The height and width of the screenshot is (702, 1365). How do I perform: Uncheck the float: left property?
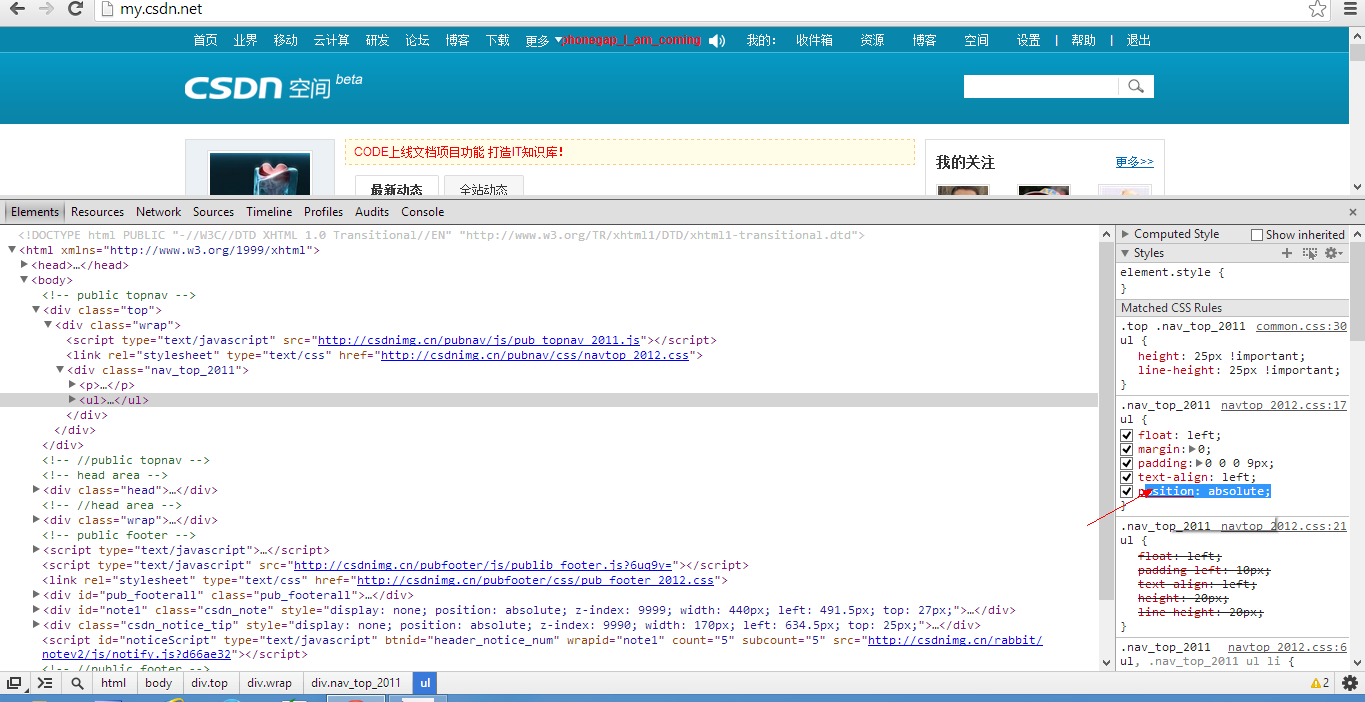pos(1127,436)
